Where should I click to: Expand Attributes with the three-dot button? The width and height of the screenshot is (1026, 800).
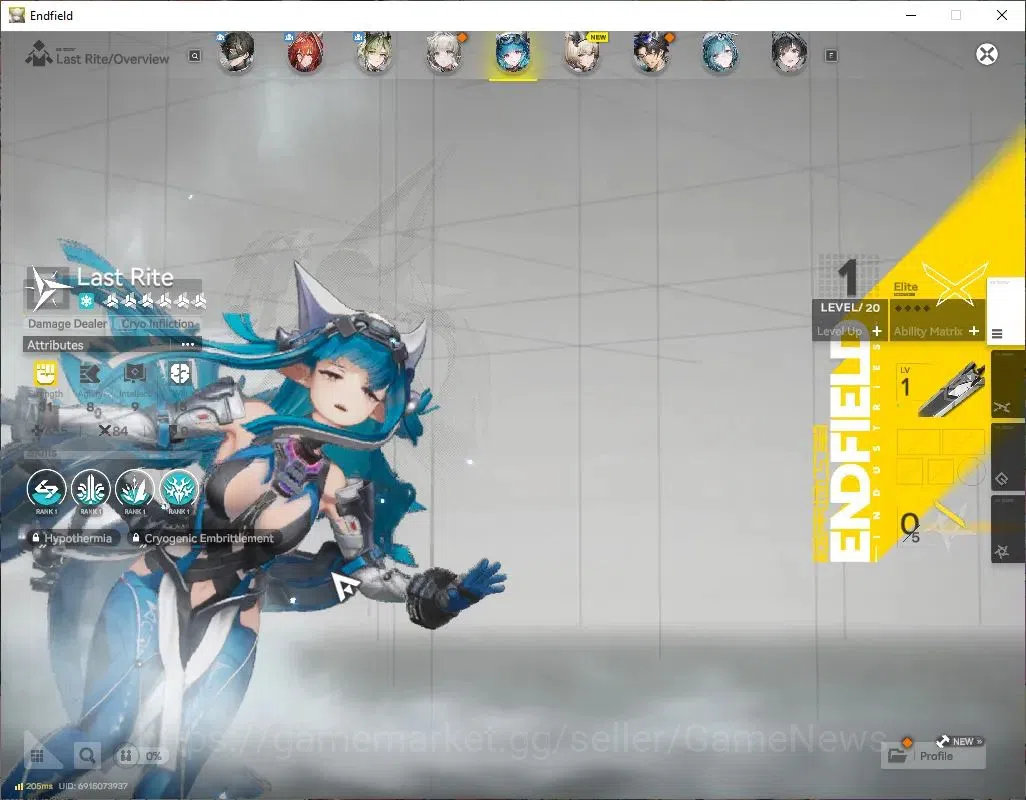[x=188, y=344]
